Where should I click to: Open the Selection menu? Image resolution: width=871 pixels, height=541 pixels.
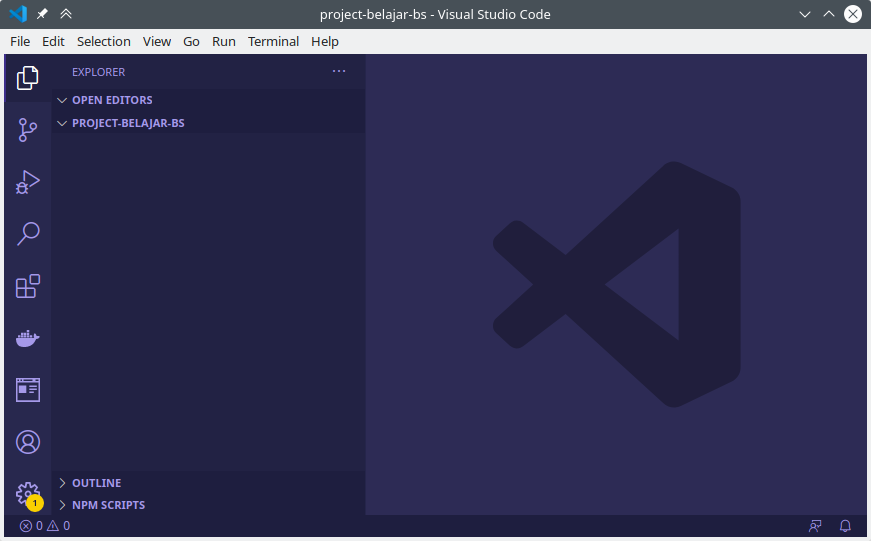[x=104, y=42]
